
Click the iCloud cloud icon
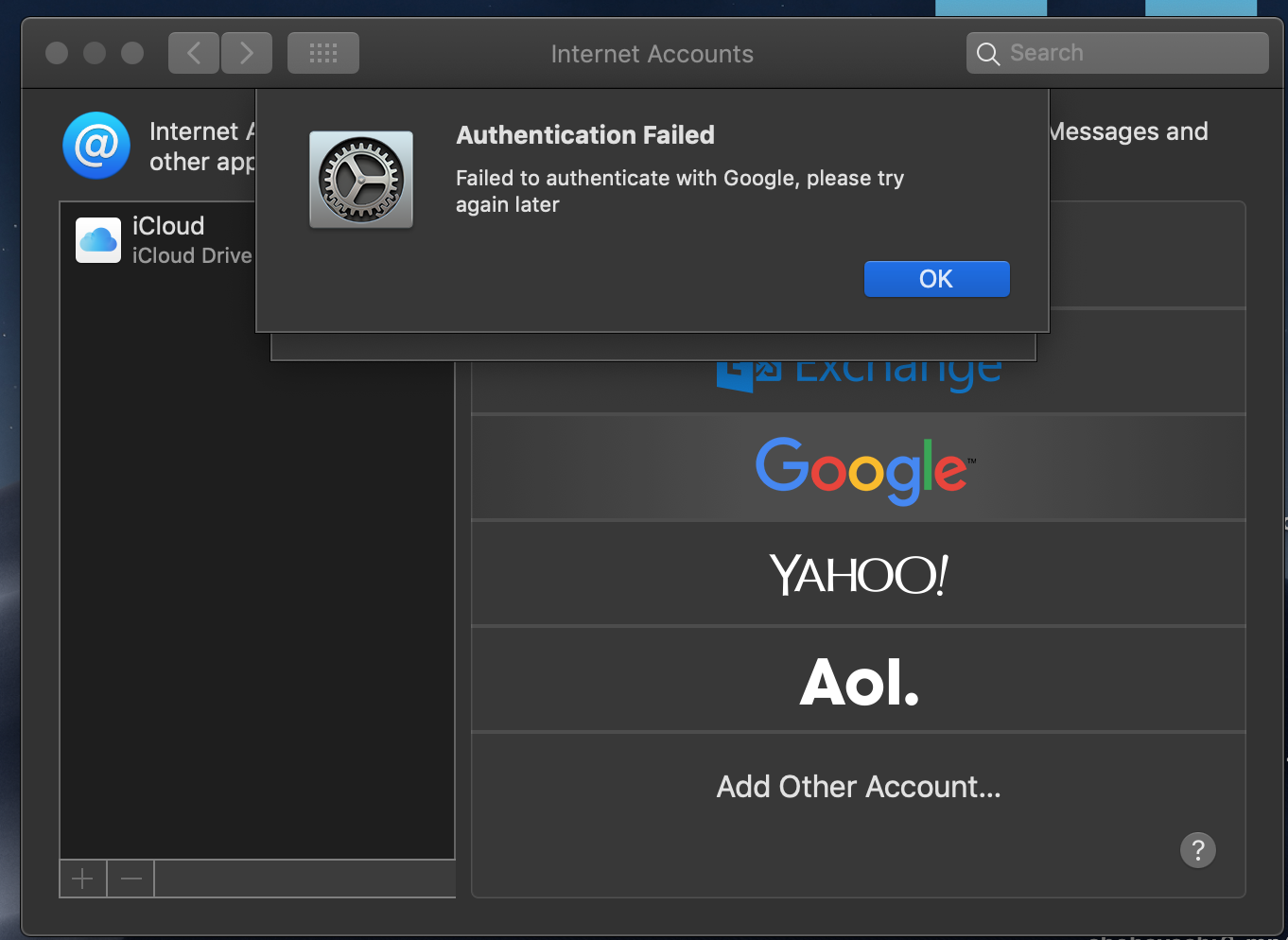(98, 240)
